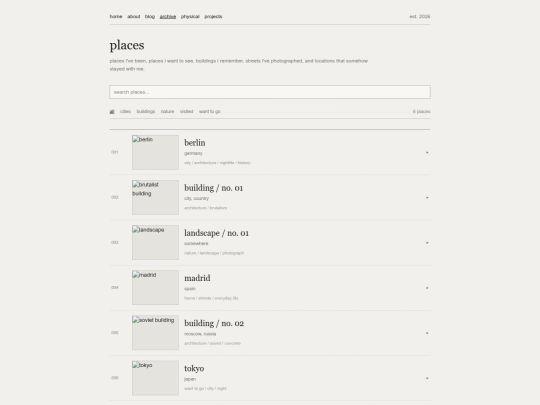Open the madrid thumbnail image
The height and width of the screenshot is (405, 540).
(155, 288)
